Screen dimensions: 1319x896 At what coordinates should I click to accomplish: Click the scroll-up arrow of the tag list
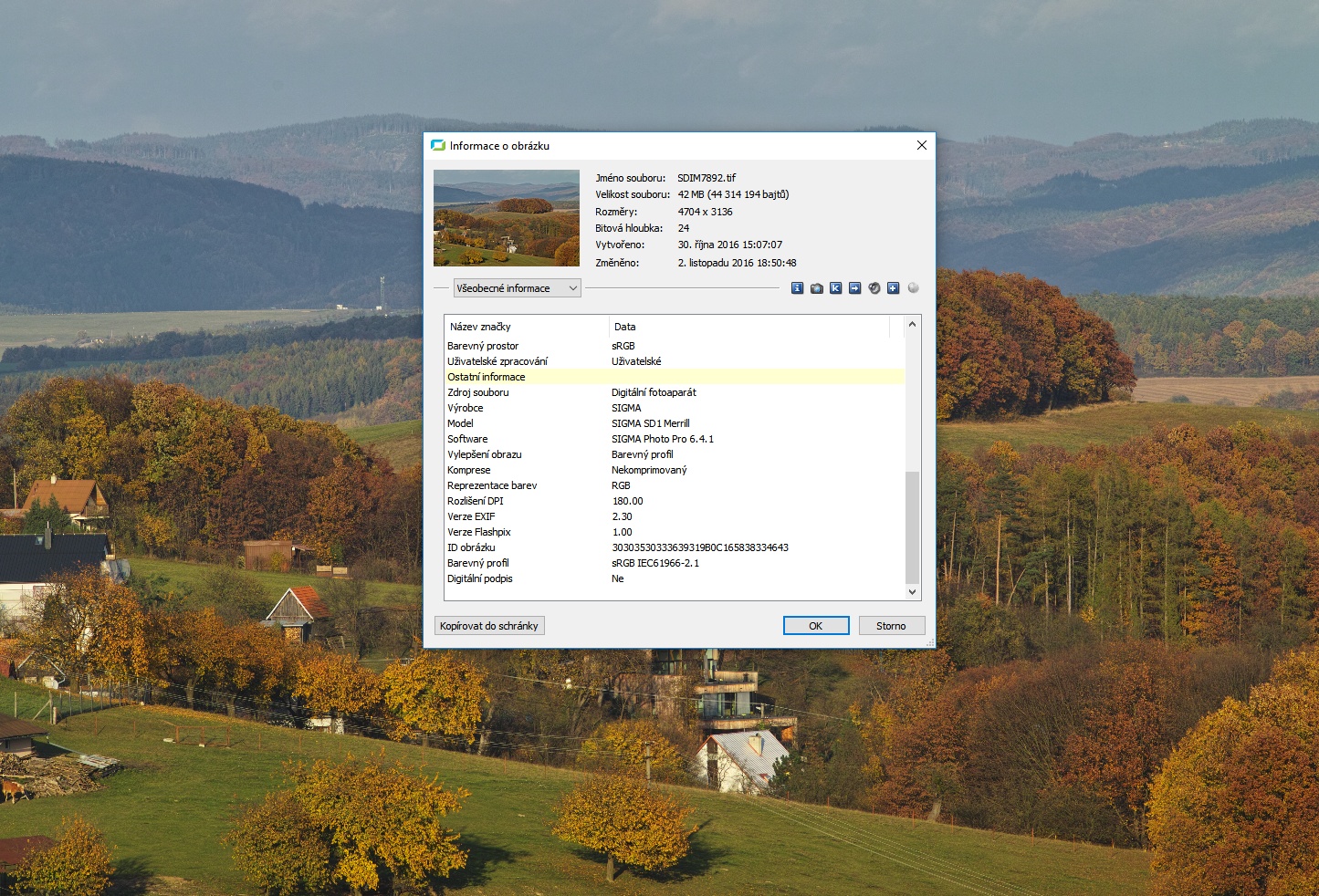pos(912,325)
